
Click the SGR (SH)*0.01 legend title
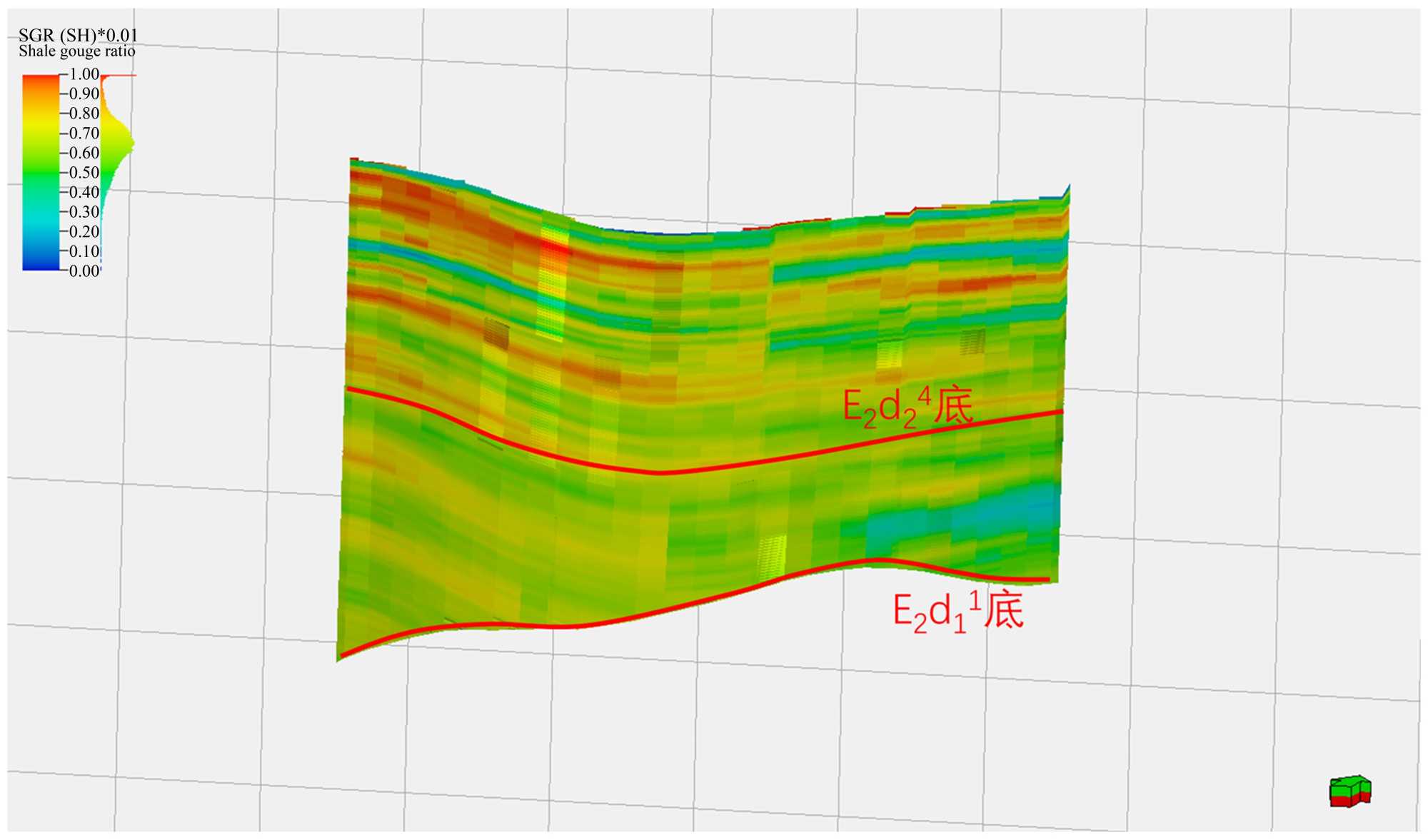pyautogui.click(x=78, y=35)
